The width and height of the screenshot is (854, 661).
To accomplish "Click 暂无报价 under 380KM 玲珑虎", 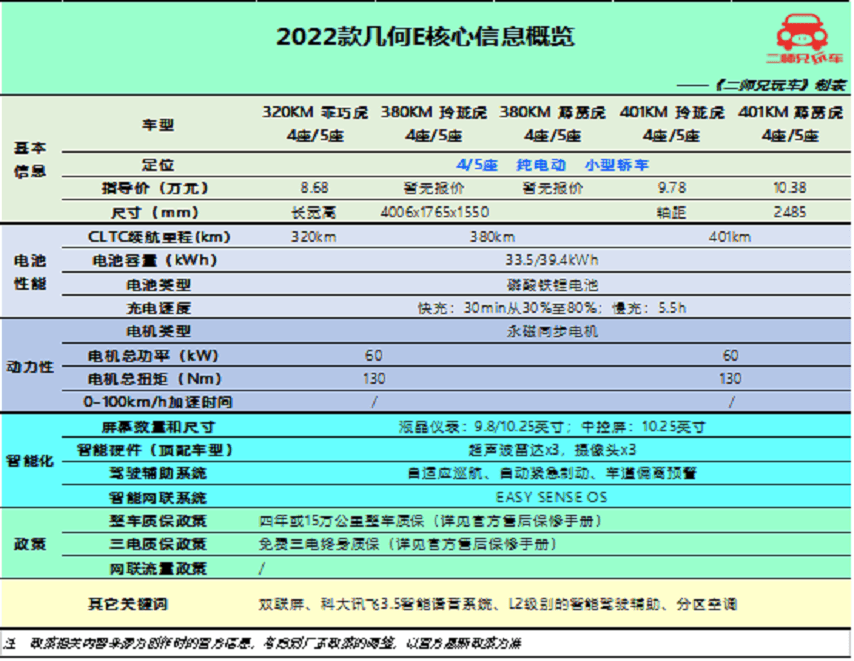I will click(434, 188).
